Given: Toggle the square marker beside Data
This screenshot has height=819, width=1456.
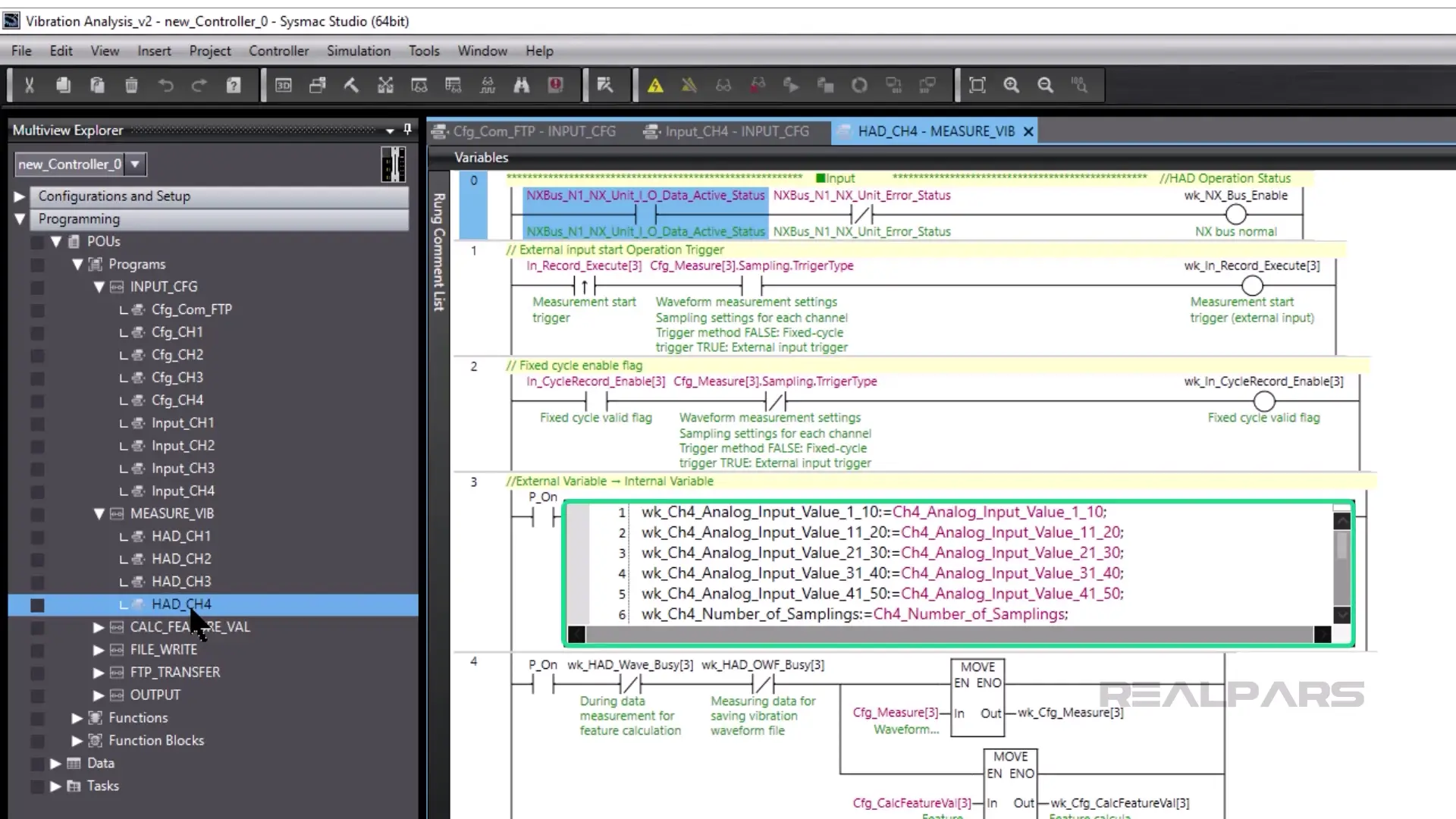Looking at the screenshot, I should tap(37, 764).
